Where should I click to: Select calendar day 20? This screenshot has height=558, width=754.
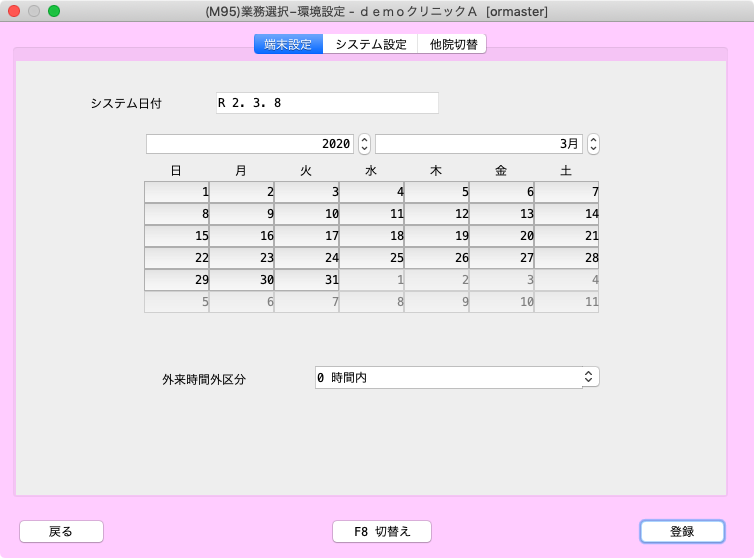click(502, 236)
